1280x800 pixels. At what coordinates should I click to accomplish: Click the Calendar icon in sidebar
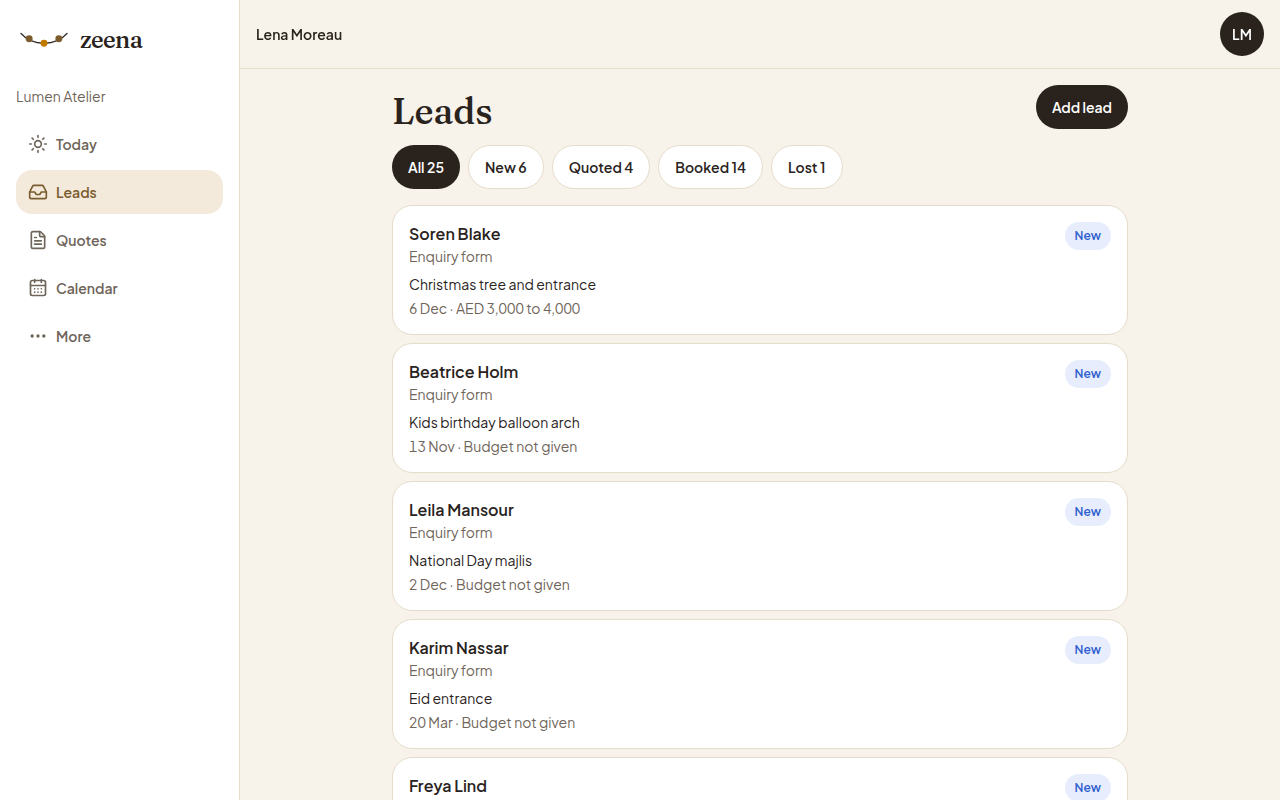(38, 288)
